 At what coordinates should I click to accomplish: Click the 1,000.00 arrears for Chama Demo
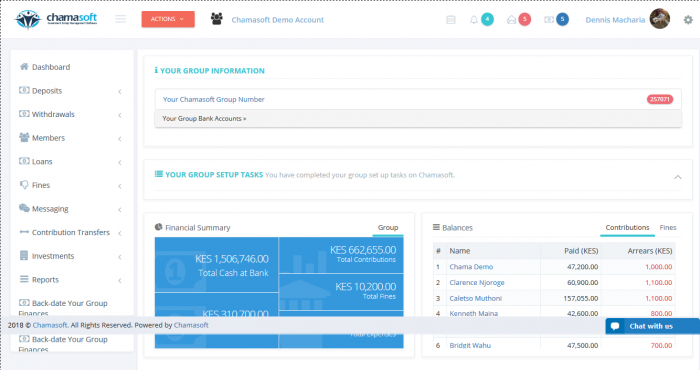click(x=658, y=266)
